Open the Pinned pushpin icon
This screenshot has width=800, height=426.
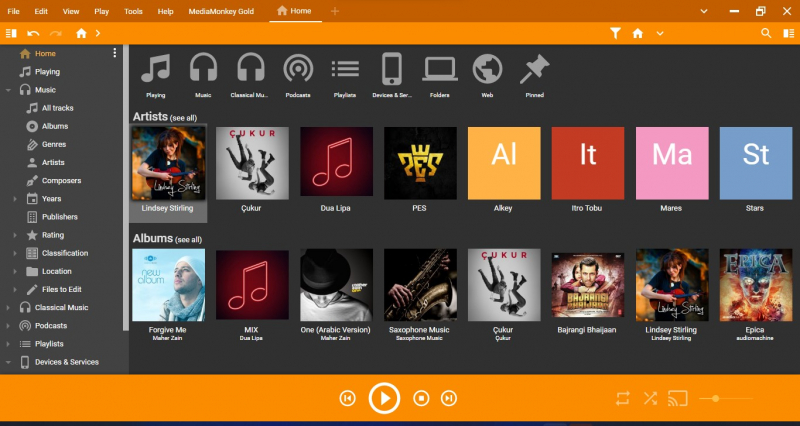pos(535,69)
